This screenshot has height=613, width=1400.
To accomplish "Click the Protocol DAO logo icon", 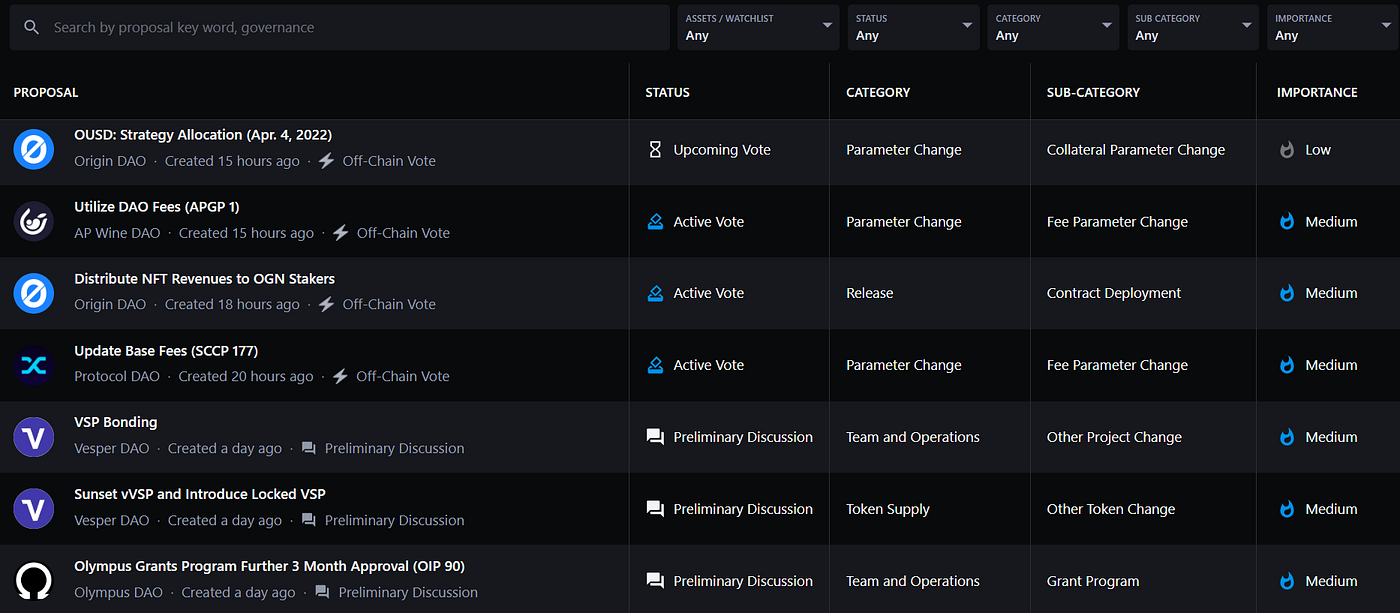I will click(34, 365).
